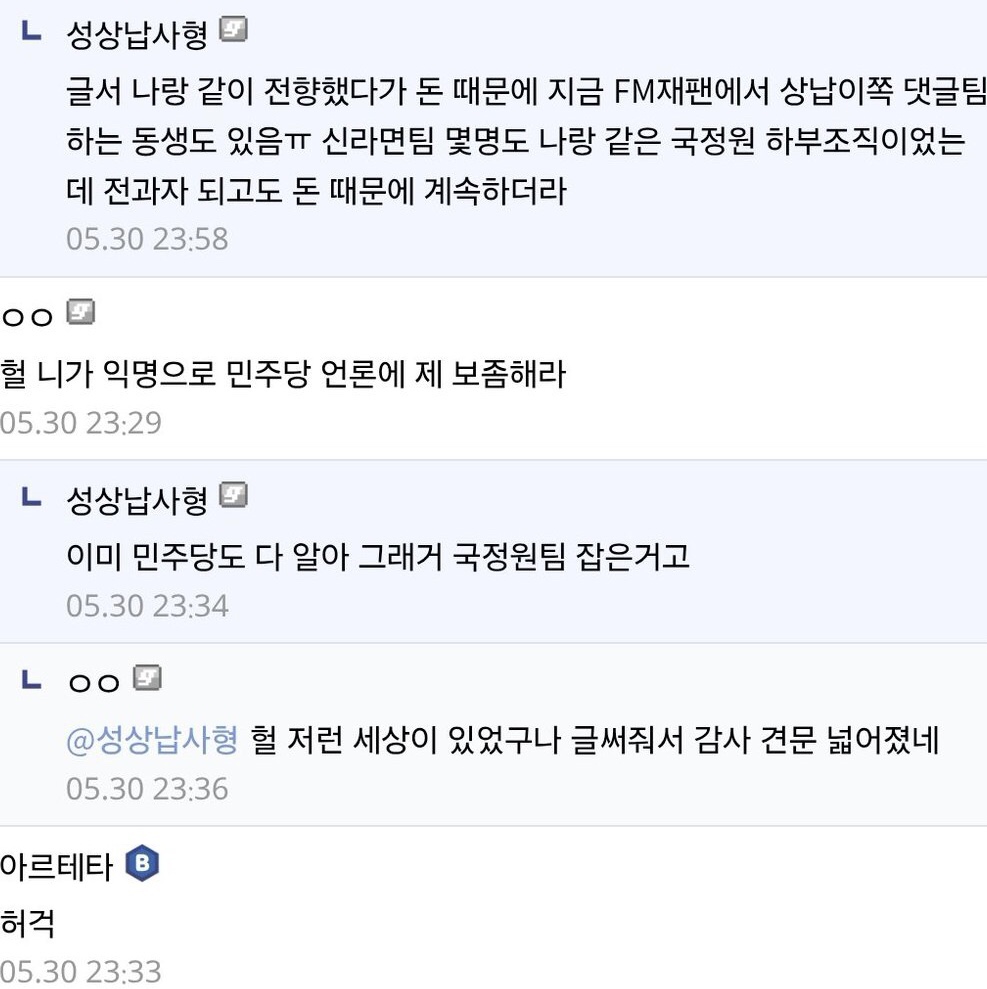This screenshot has height=989, width=987.
Task: Click the reply arrow icon on the 23:34 reply
Action: tap(31, 496)
